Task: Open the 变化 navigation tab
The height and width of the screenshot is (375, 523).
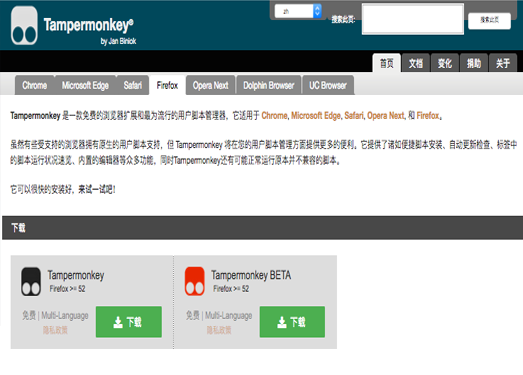Action: click(445, 63)
